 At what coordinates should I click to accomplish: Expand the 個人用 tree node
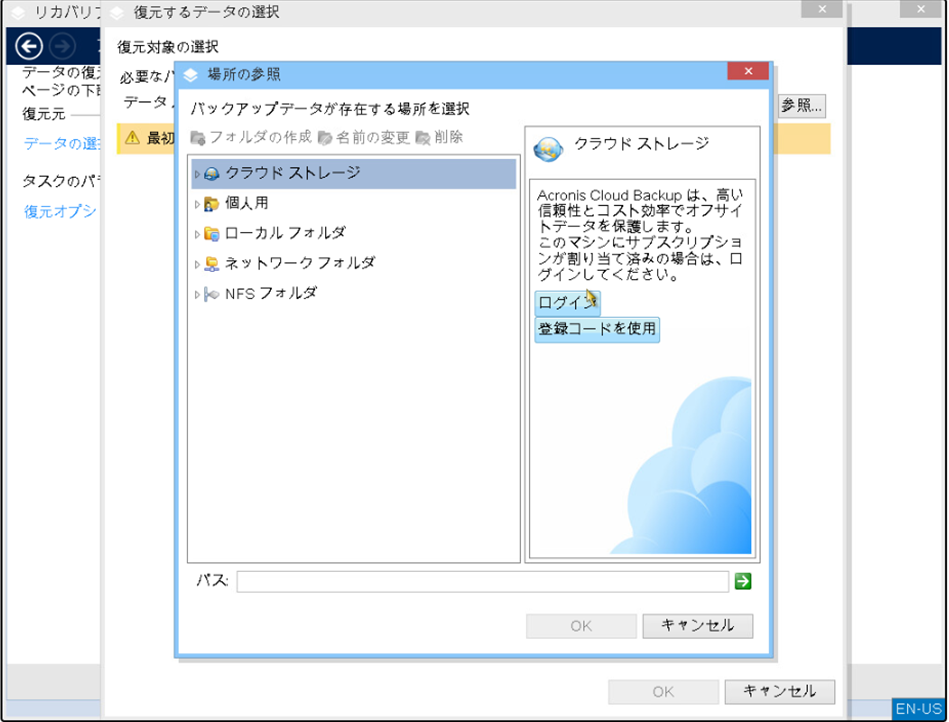point(197,204)
